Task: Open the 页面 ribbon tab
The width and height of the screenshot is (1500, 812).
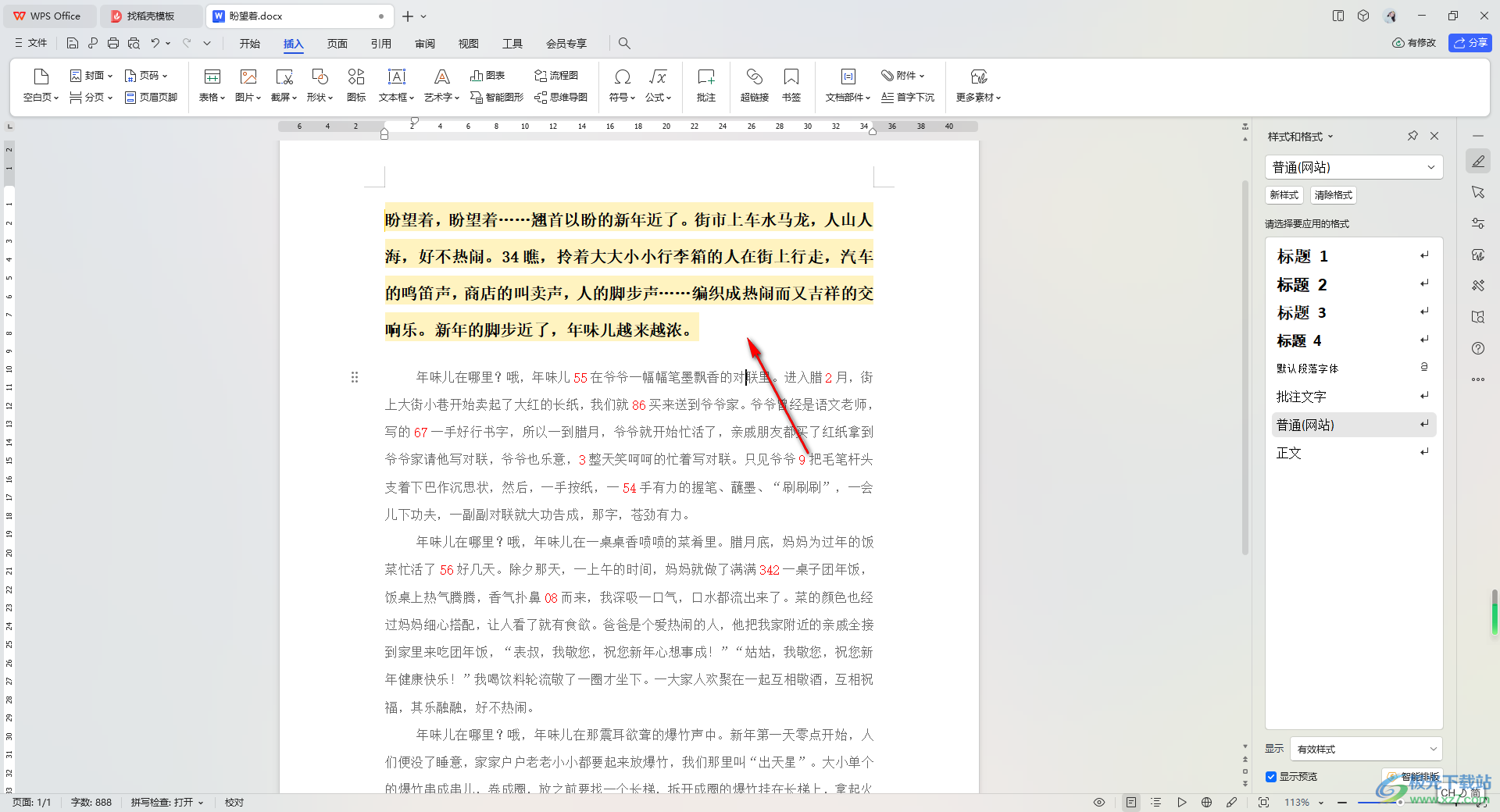Action: pyautogui.click(x=337, y=44)
